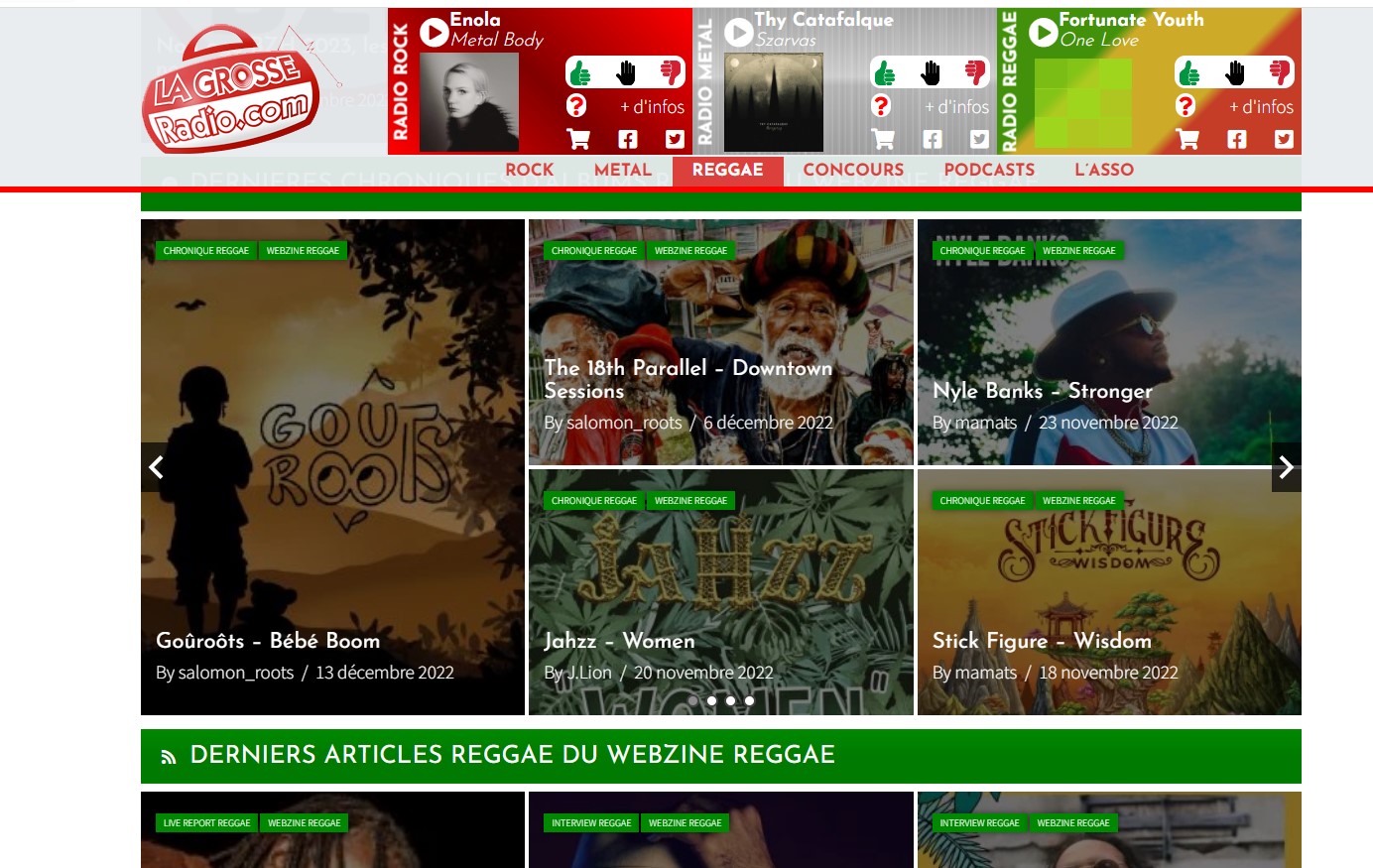1373x868 pixels.
Task: Open Goûroôts - Bébé Boom article
Action: coord(268,641)
